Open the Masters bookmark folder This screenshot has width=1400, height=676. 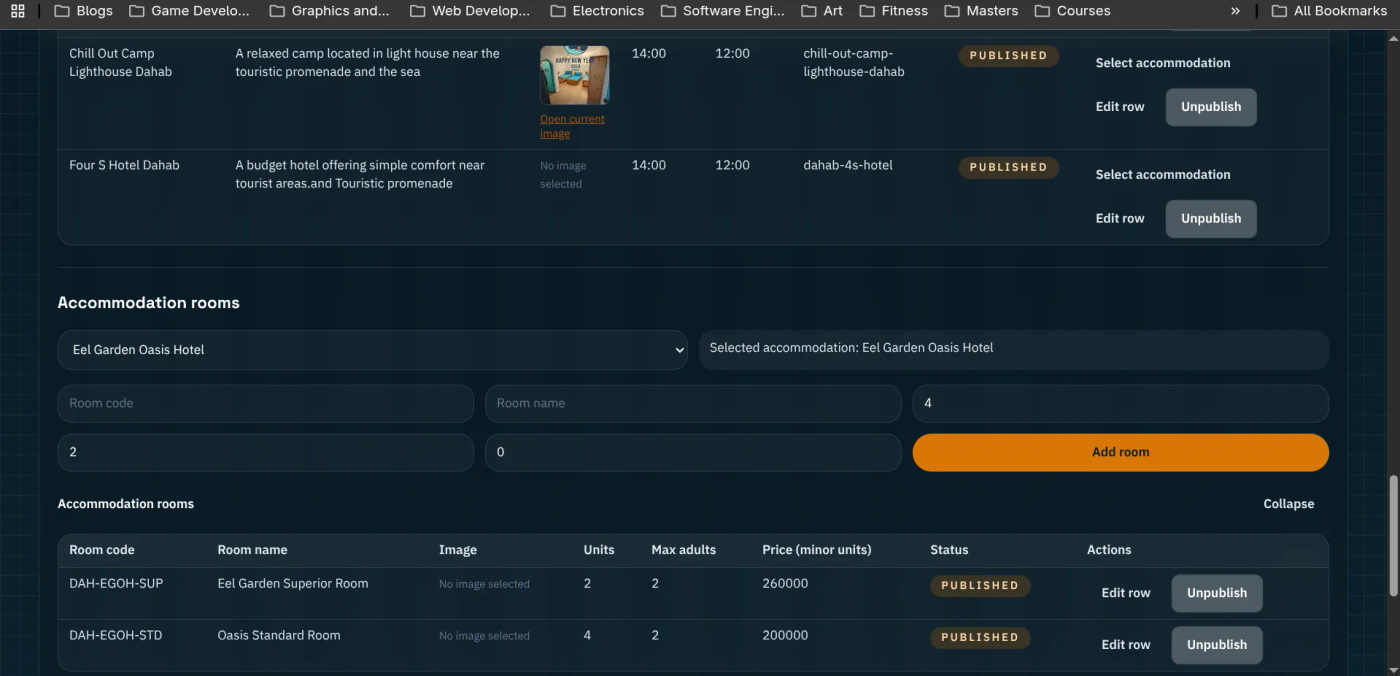point(981,11)
